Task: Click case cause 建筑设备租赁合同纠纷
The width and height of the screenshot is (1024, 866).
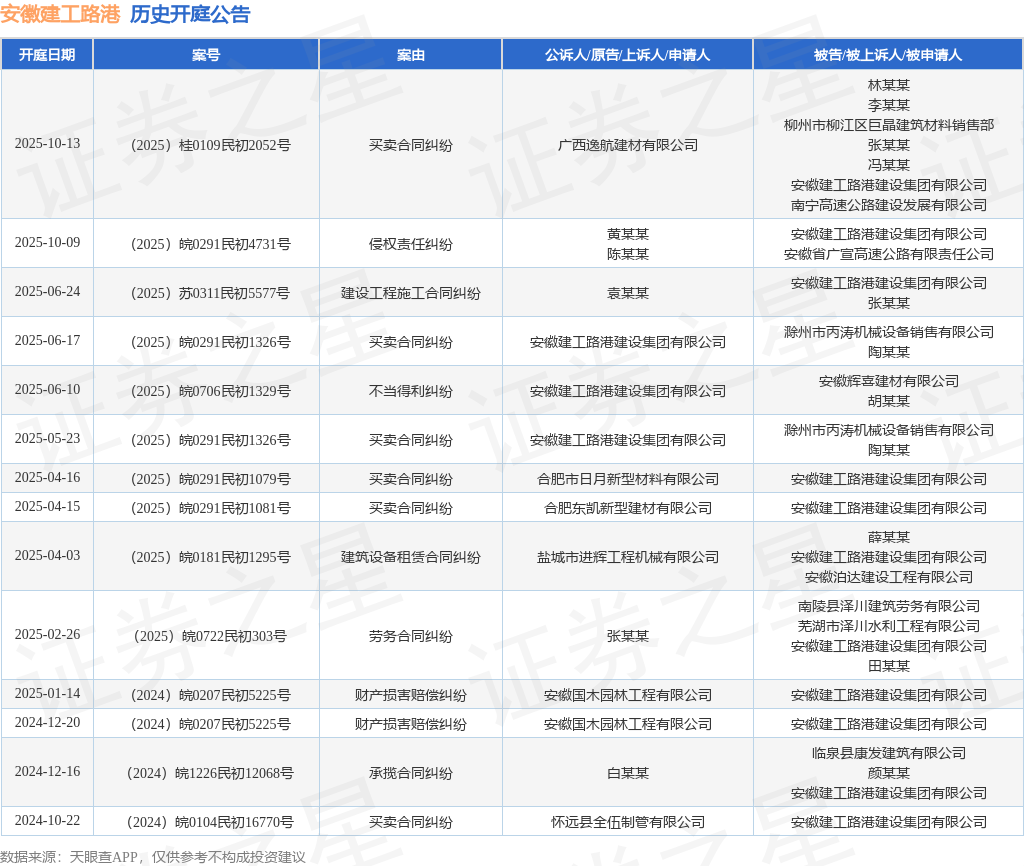Action: click(411, 557)
